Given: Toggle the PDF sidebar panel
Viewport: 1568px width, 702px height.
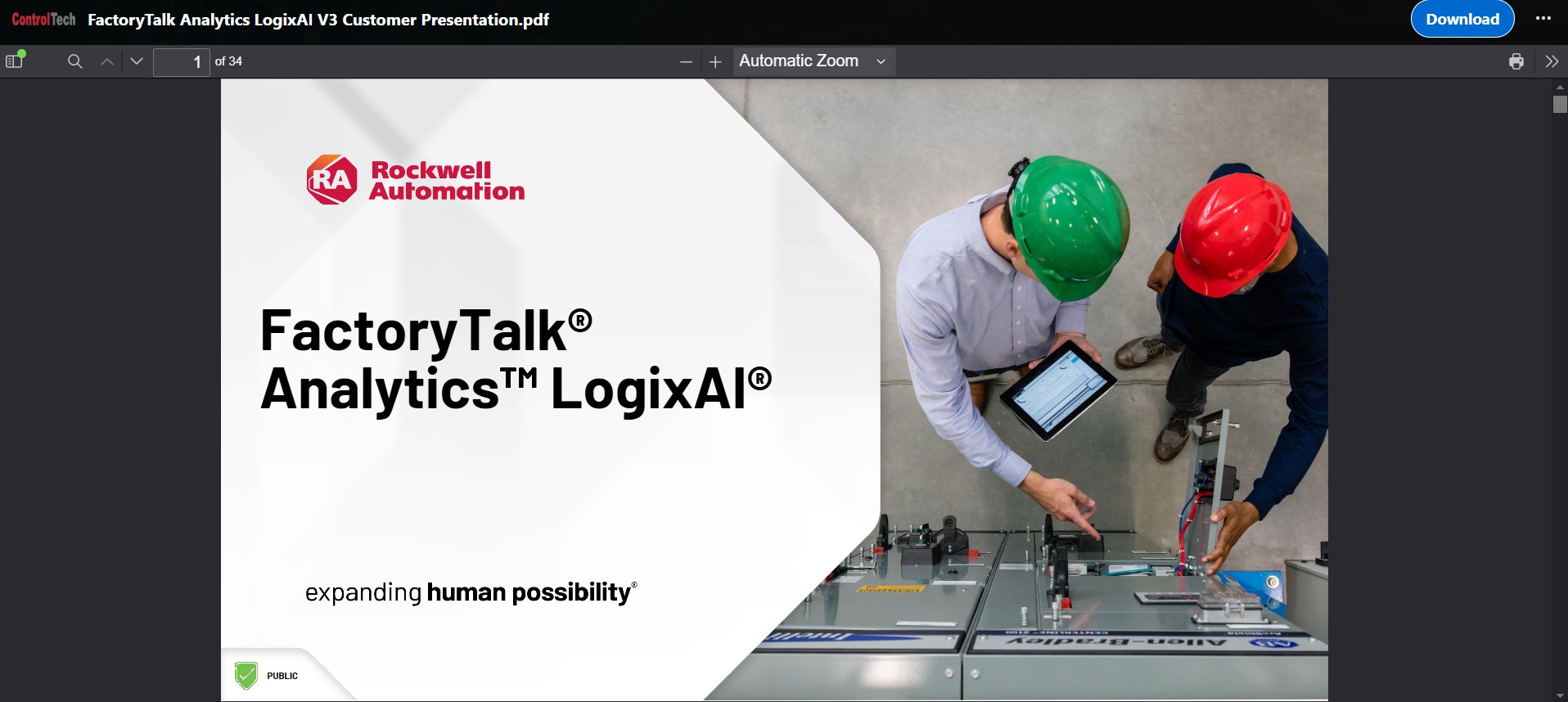Looking at the screenshot, I should coord(15,61).
